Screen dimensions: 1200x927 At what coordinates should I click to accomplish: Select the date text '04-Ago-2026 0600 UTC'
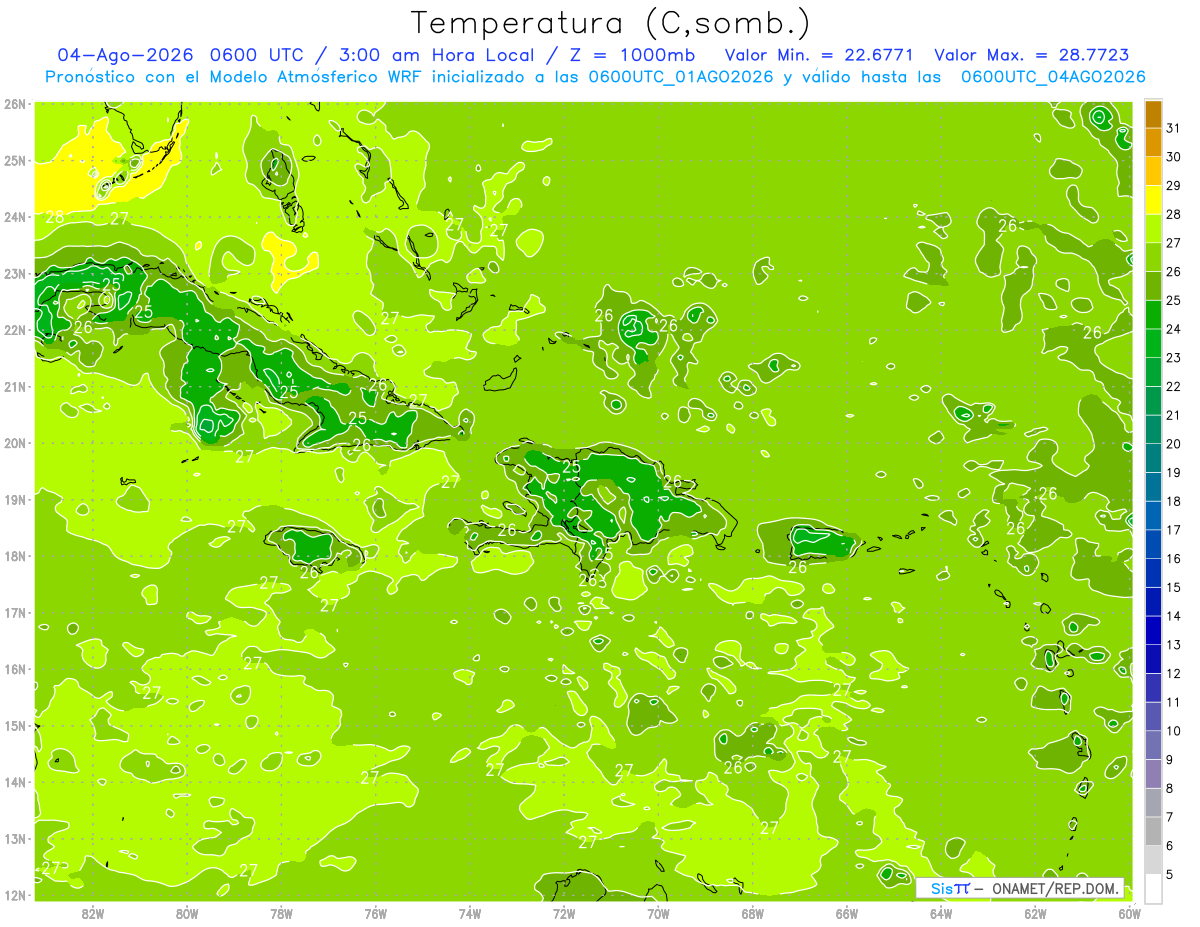180,55
